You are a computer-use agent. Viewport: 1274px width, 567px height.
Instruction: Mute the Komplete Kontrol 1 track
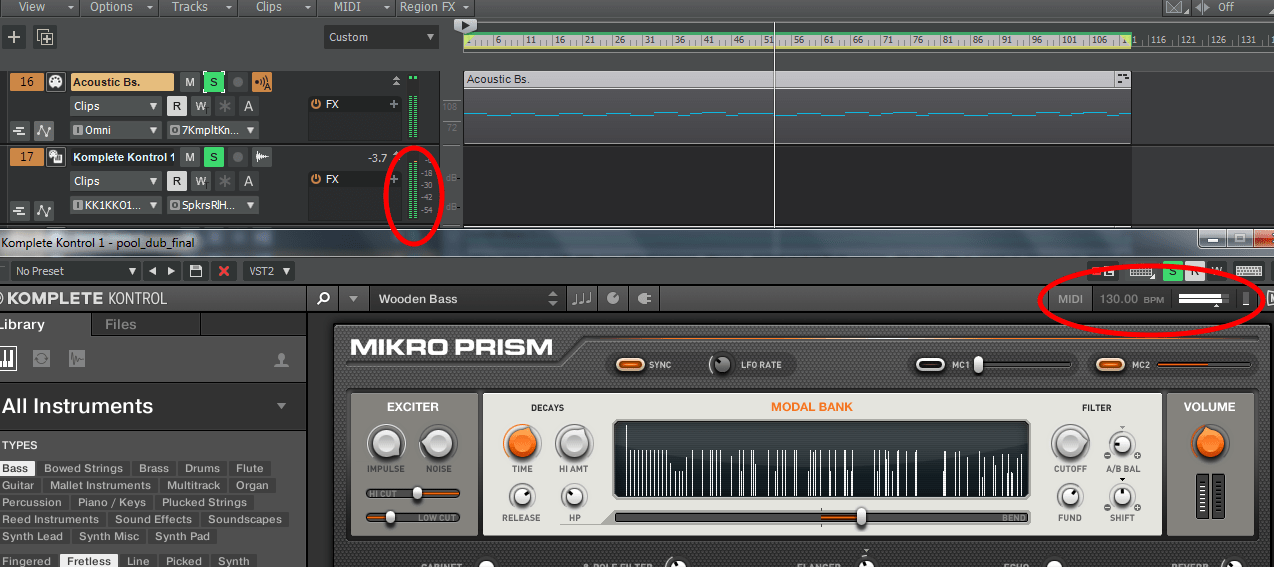pos(189,157)
